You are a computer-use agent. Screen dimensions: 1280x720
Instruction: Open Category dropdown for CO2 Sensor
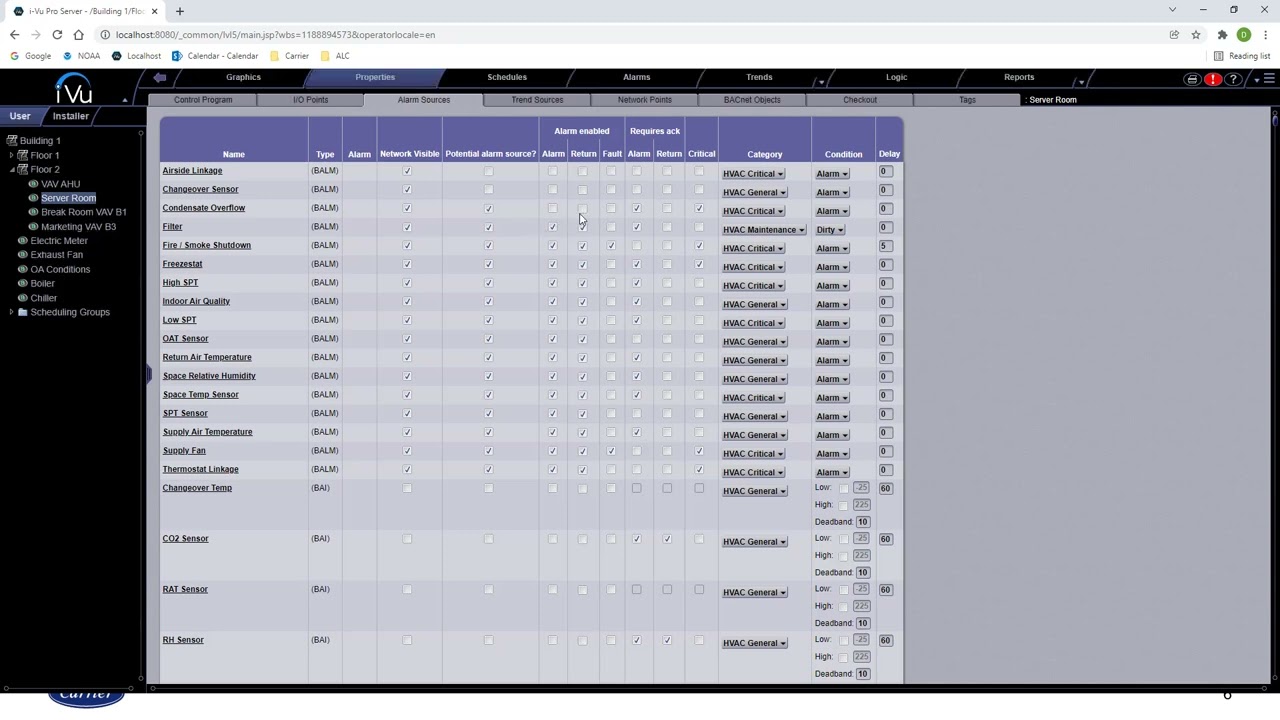click(754, 542)
